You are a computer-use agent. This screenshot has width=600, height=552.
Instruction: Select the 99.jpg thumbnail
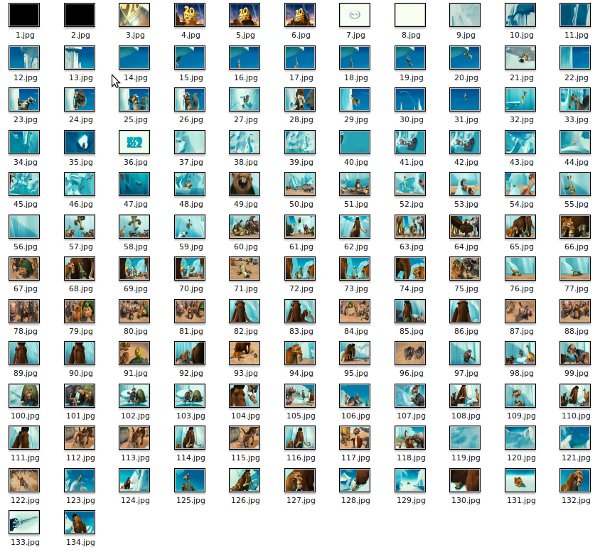tap(575, 353)
